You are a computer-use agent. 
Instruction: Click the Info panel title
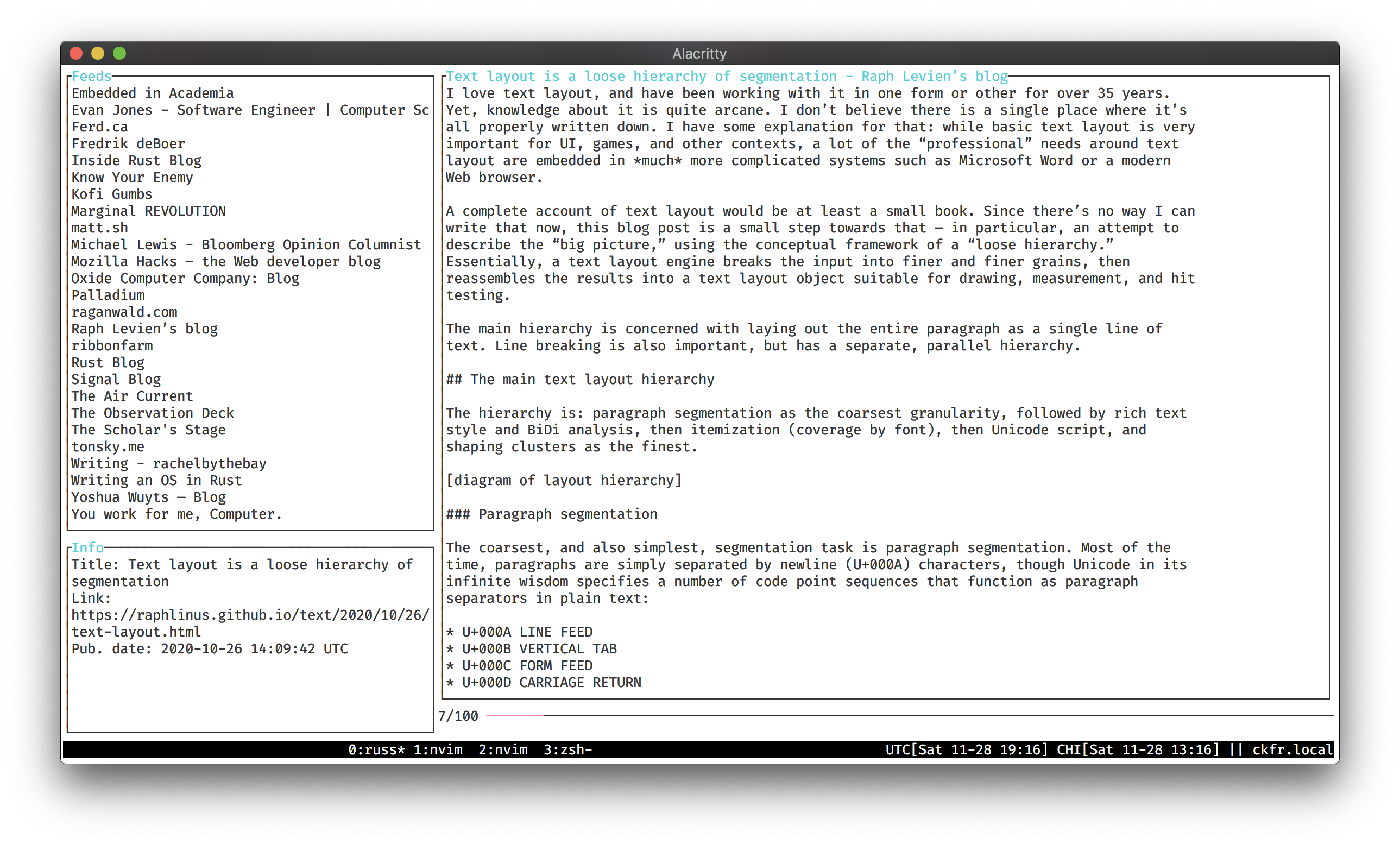point(87,547)
